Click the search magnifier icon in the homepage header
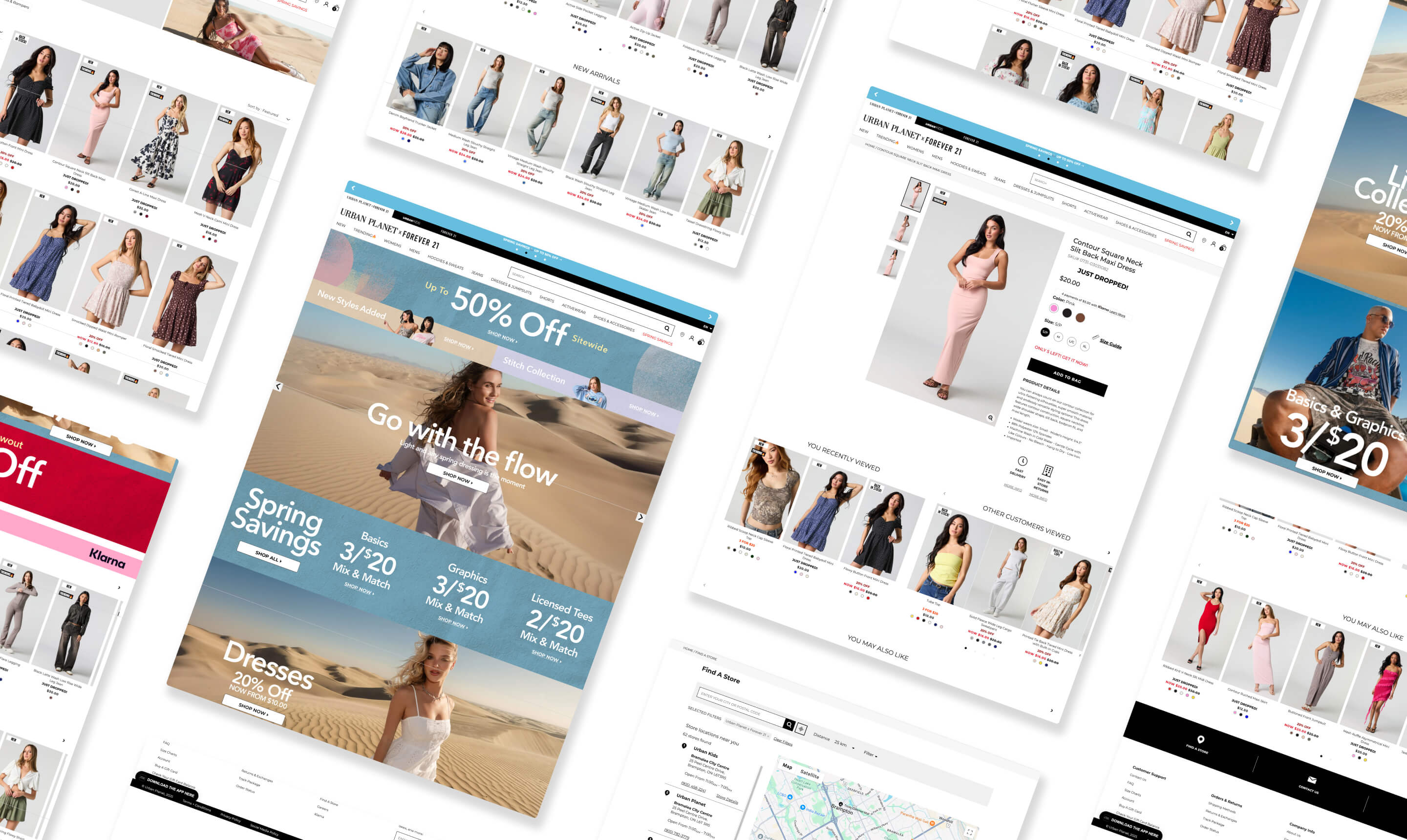The image size is (1407, 840). tap(667, 328)
